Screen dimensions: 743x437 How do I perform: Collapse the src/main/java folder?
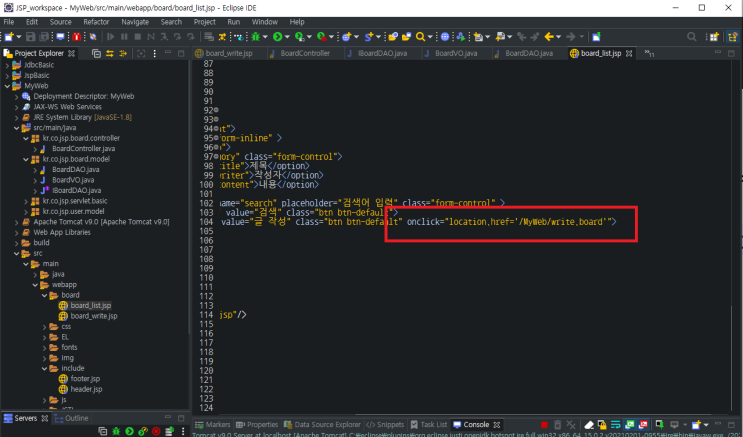[x=17, y=128]
